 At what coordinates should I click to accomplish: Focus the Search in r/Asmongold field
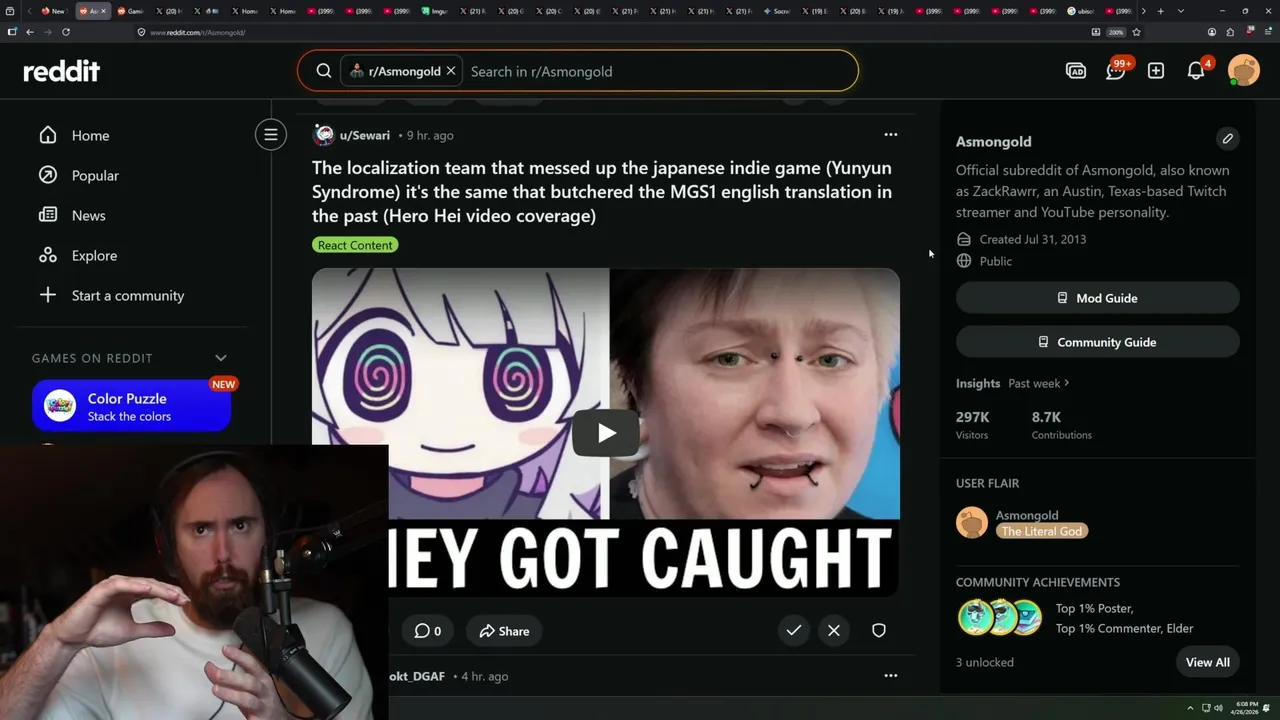click(x=660, y=71)
